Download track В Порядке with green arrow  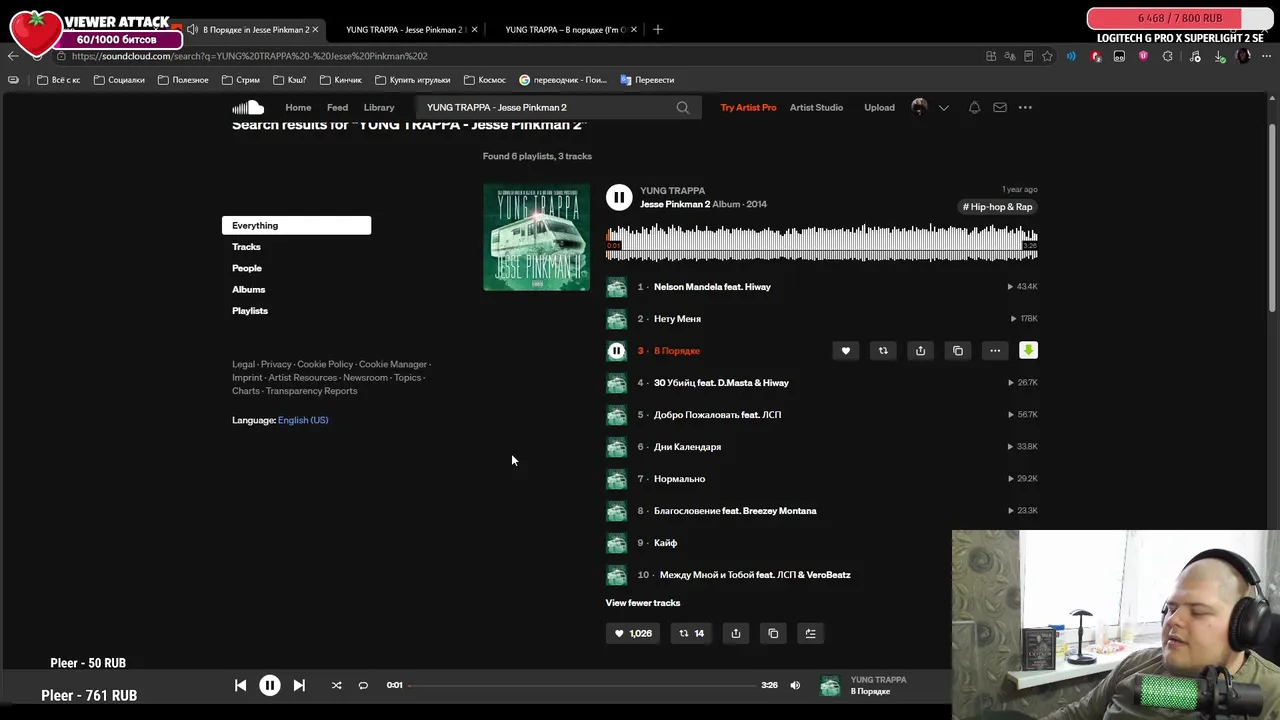click(x=1028, y=350)
